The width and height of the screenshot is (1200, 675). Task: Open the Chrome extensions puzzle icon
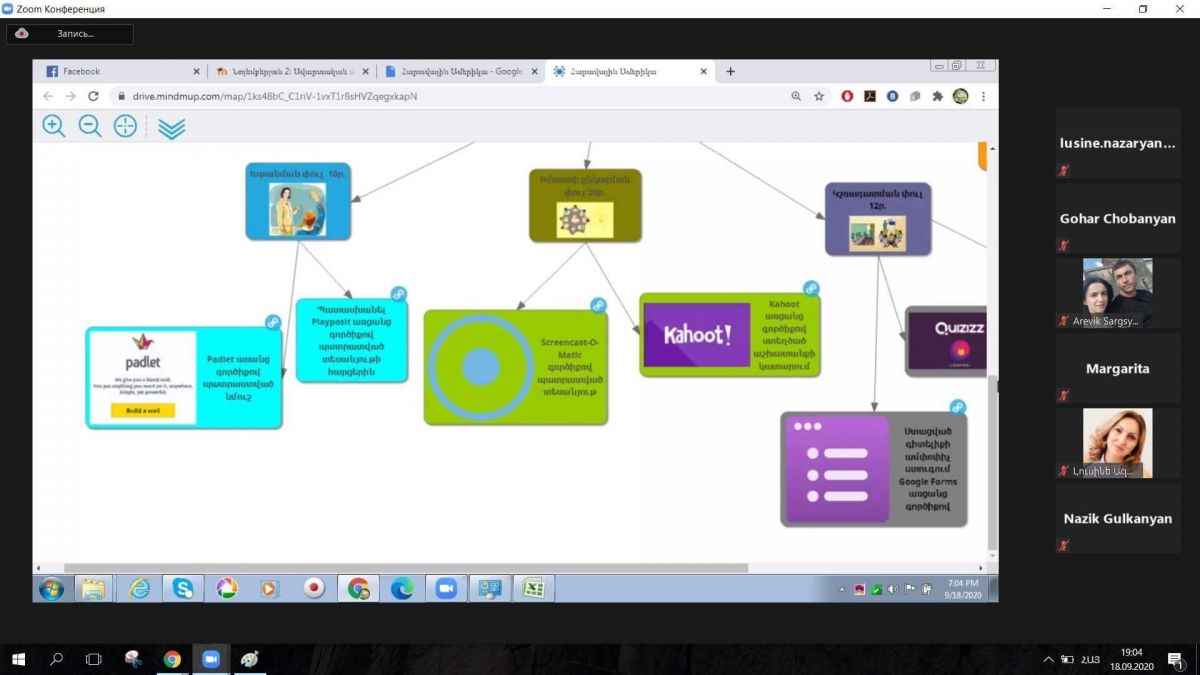click(937, 97)
